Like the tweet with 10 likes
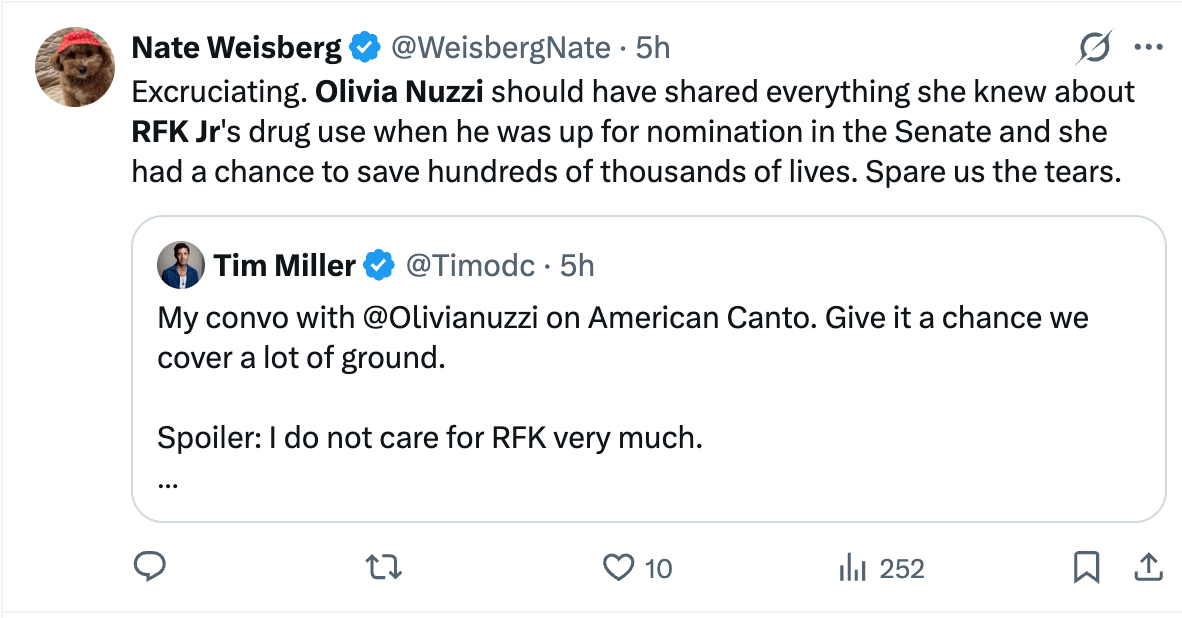 pyautogui.click(x=621, y=568)
